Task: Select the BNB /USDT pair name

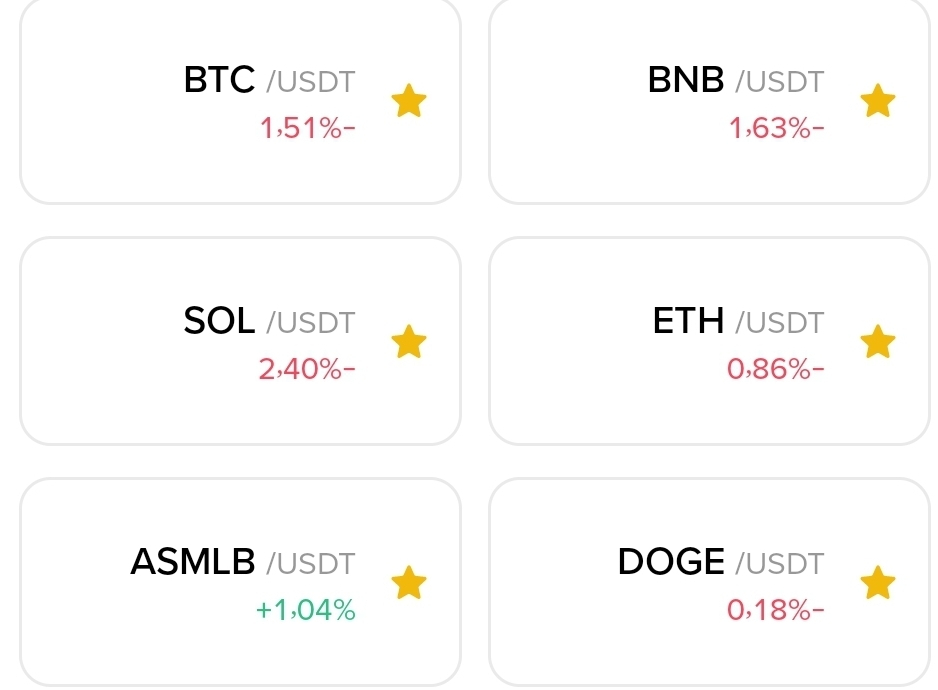Action: point(736,80)
